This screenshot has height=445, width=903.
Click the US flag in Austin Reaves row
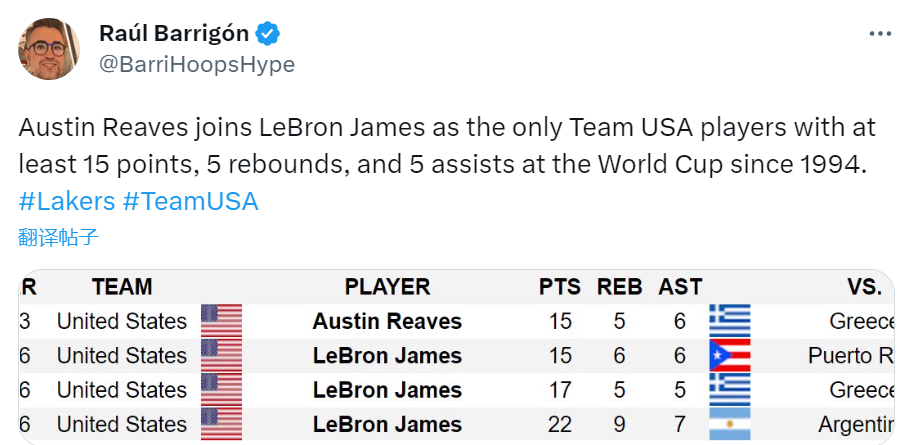pyautogui.click(x=221, y=322)
